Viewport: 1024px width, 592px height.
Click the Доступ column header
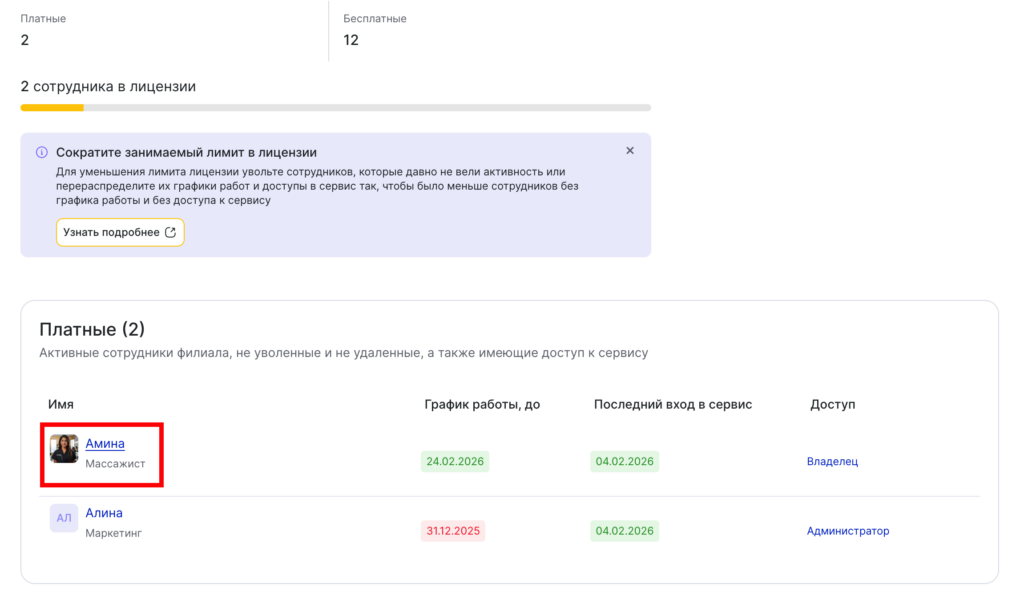point(832,404)
